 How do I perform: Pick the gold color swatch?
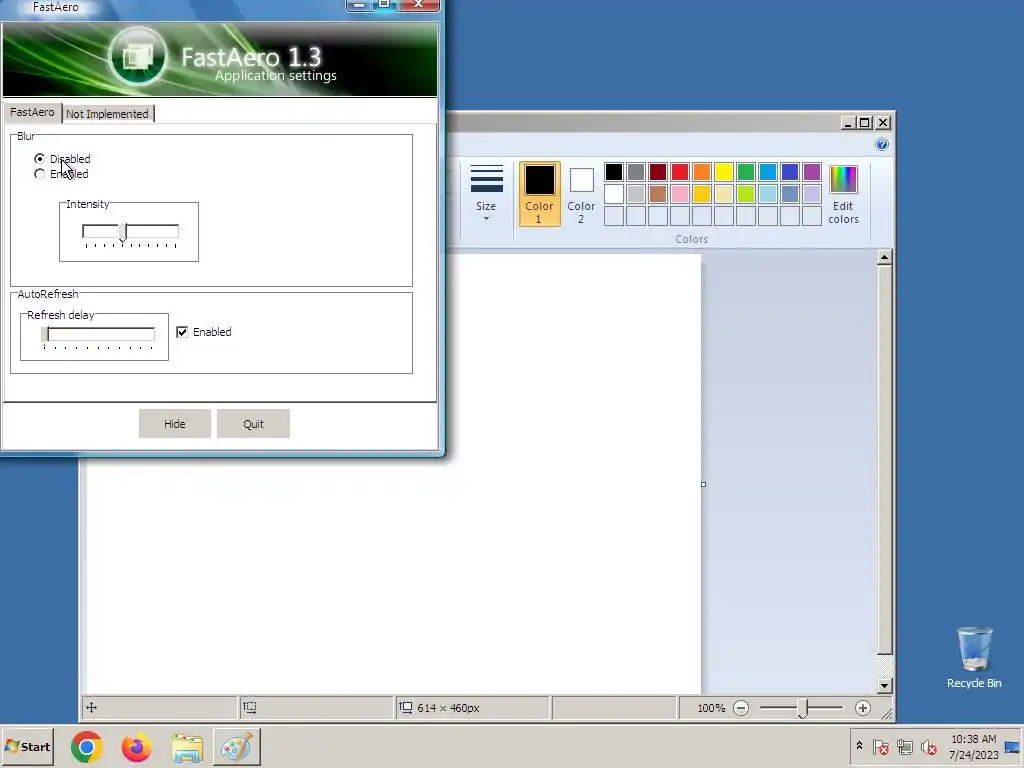click(x=702, y=194)
